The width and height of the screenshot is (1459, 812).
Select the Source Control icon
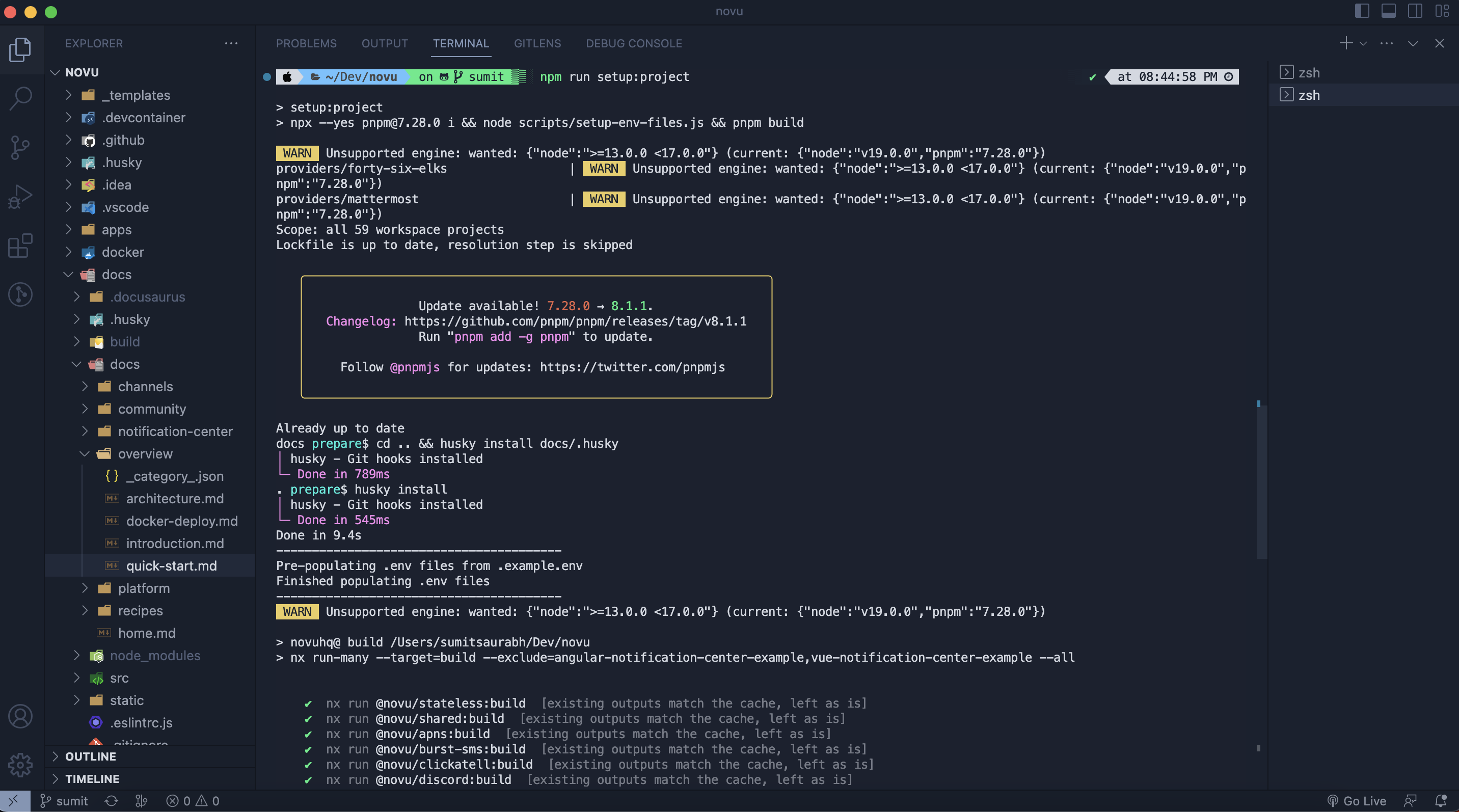(x=20, y=147)
